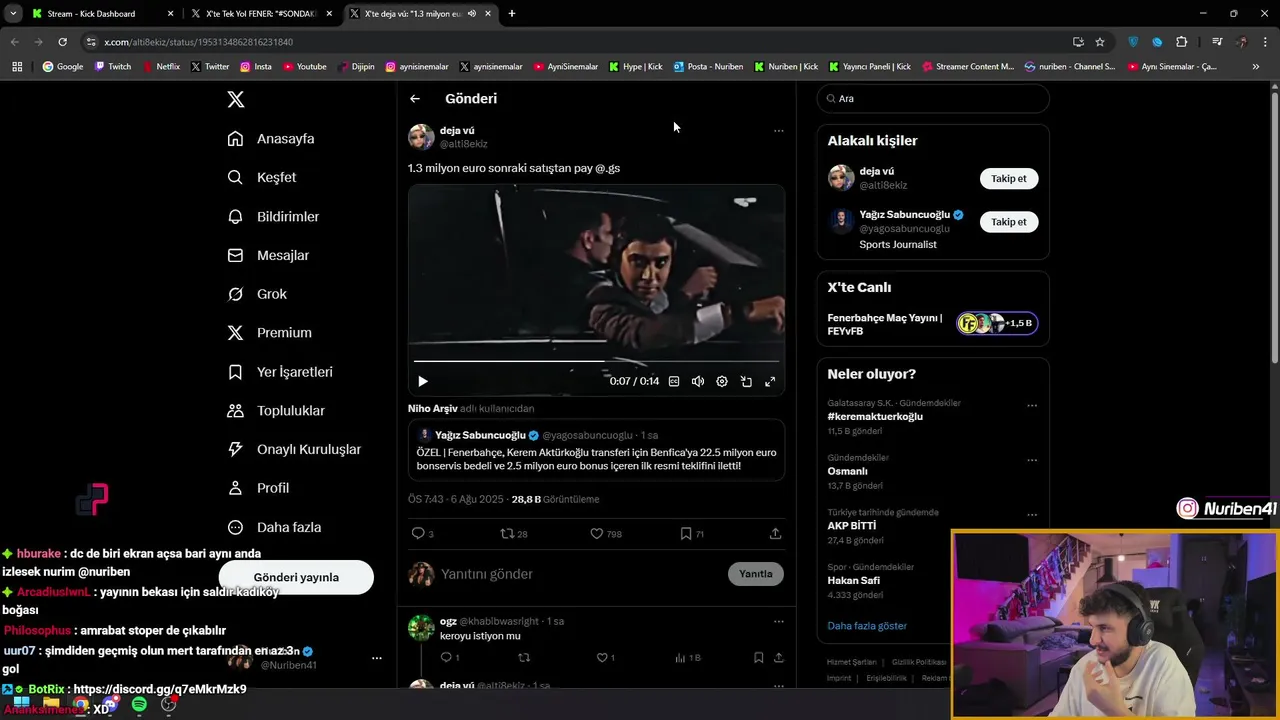
Task: Open Yer İşaretleri from the sidebar
Action: point(280,372)
